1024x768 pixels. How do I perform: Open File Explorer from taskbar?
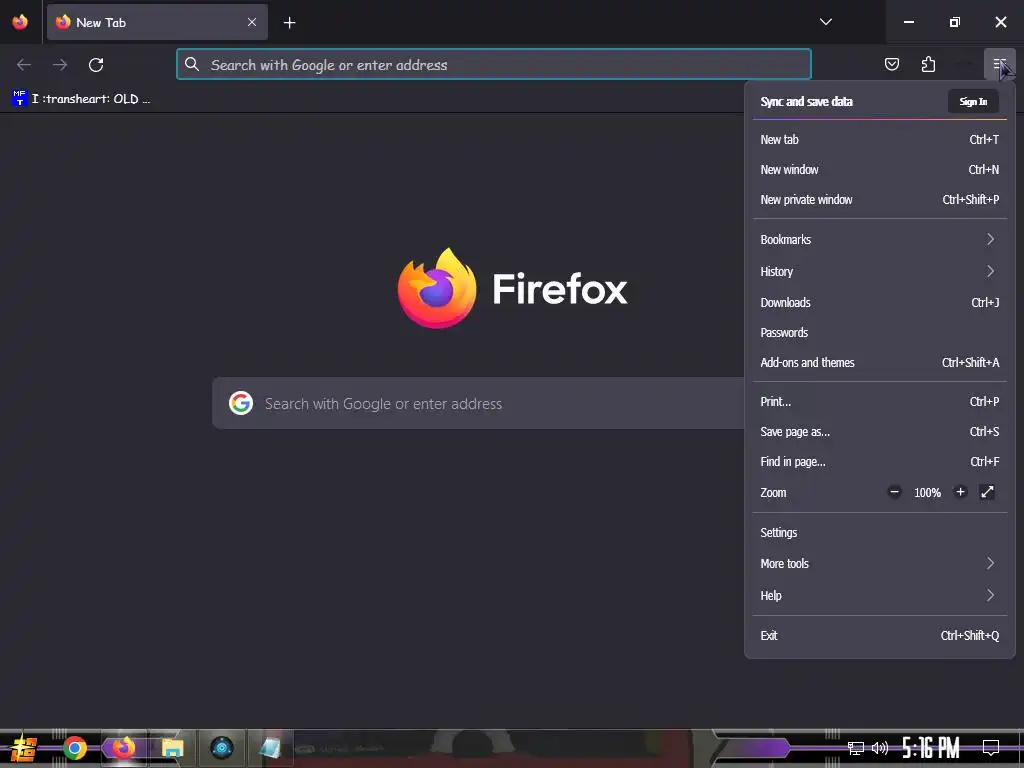pos(172,748)
